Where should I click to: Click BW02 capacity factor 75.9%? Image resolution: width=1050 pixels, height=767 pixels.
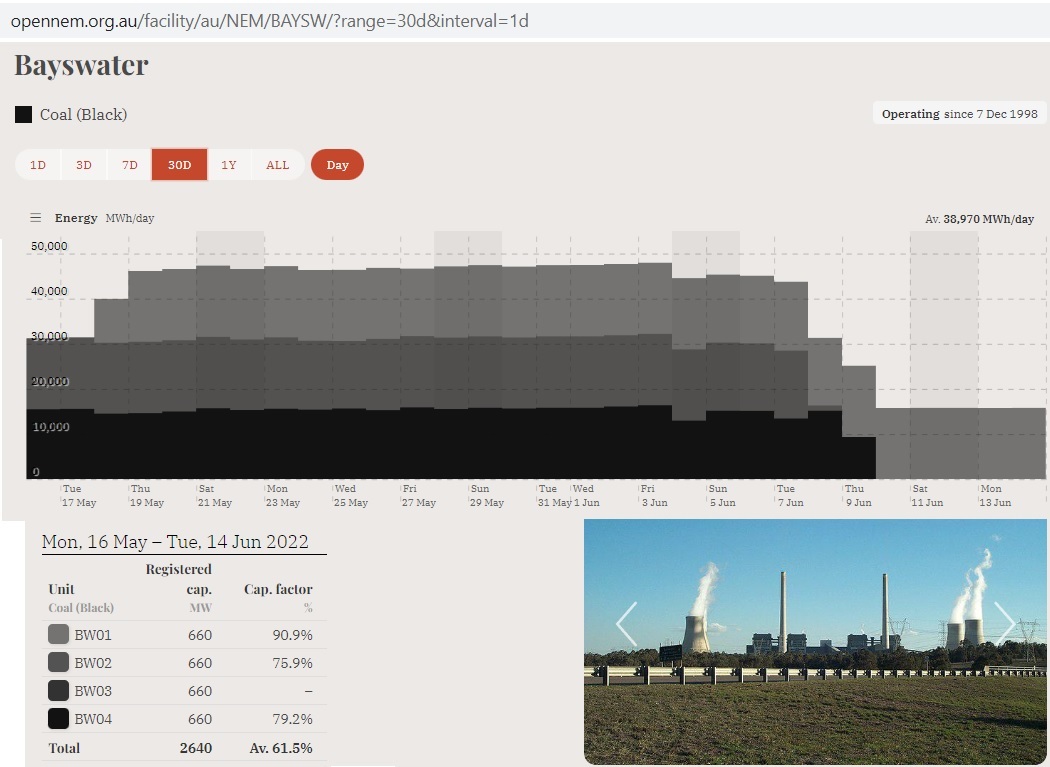click(293, 663)
